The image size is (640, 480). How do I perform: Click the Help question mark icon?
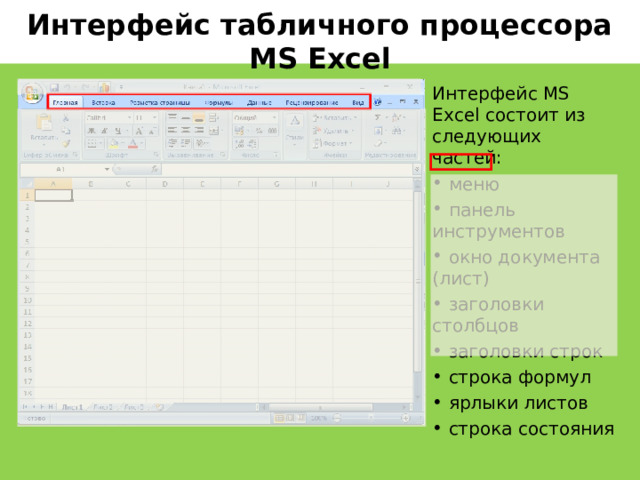(378, 102)
